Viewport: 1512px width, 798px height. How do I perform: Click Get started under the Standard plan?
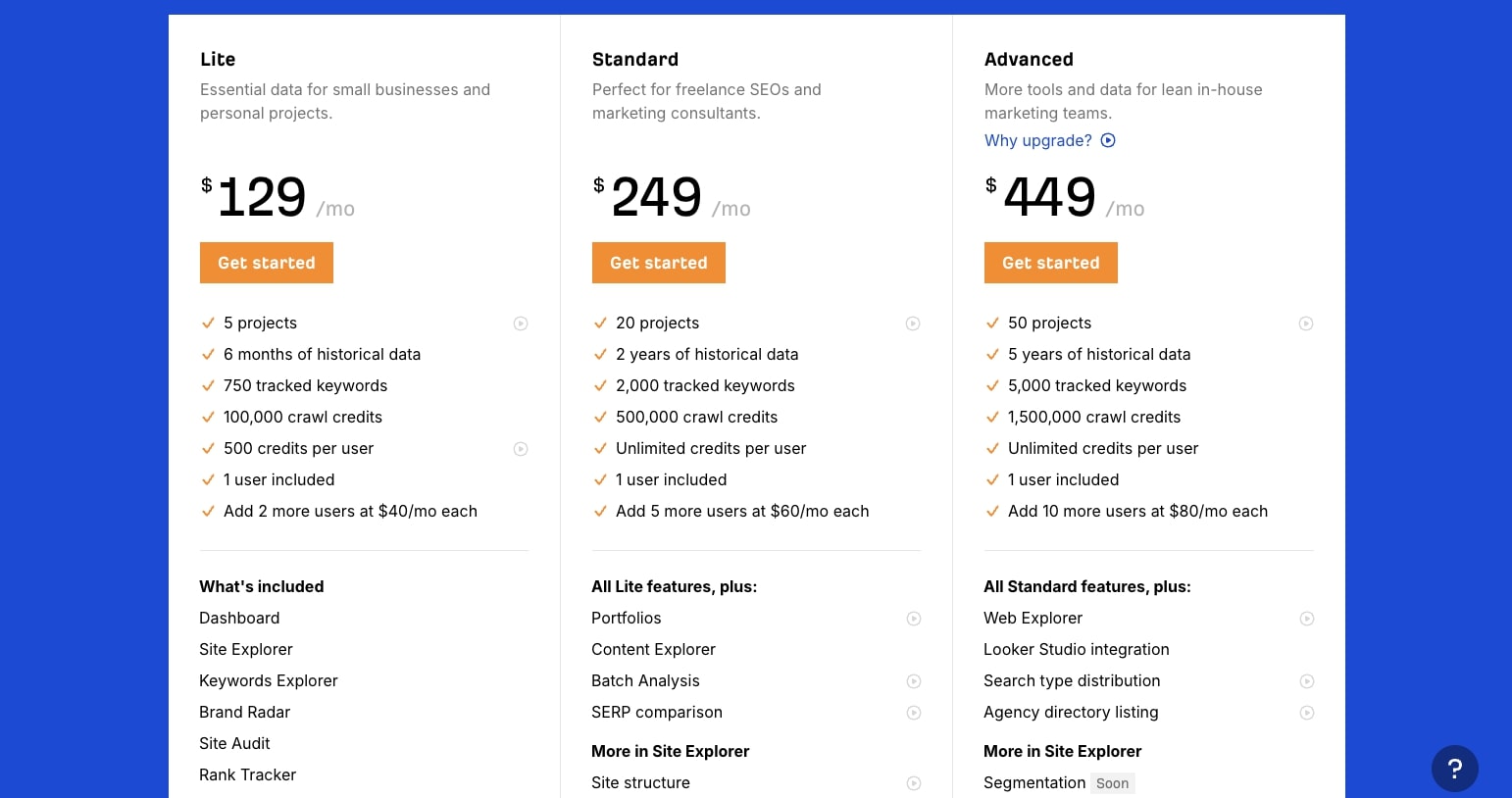658,263
